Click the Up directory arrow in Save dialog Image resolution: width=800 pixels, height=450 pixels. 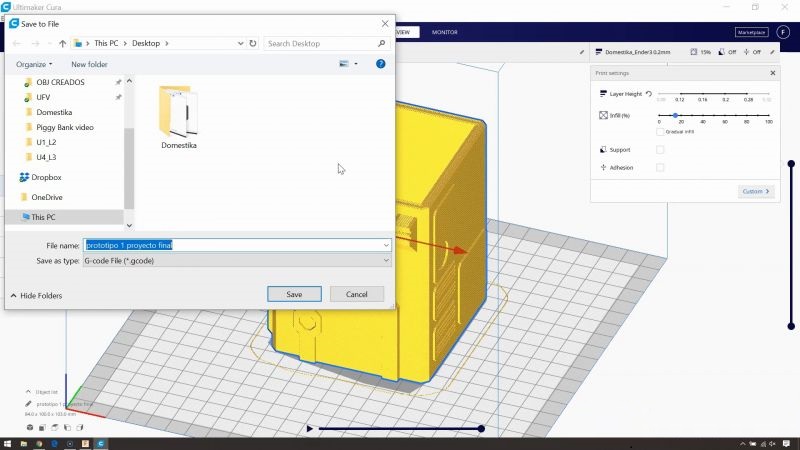click(x=63, y=44)
